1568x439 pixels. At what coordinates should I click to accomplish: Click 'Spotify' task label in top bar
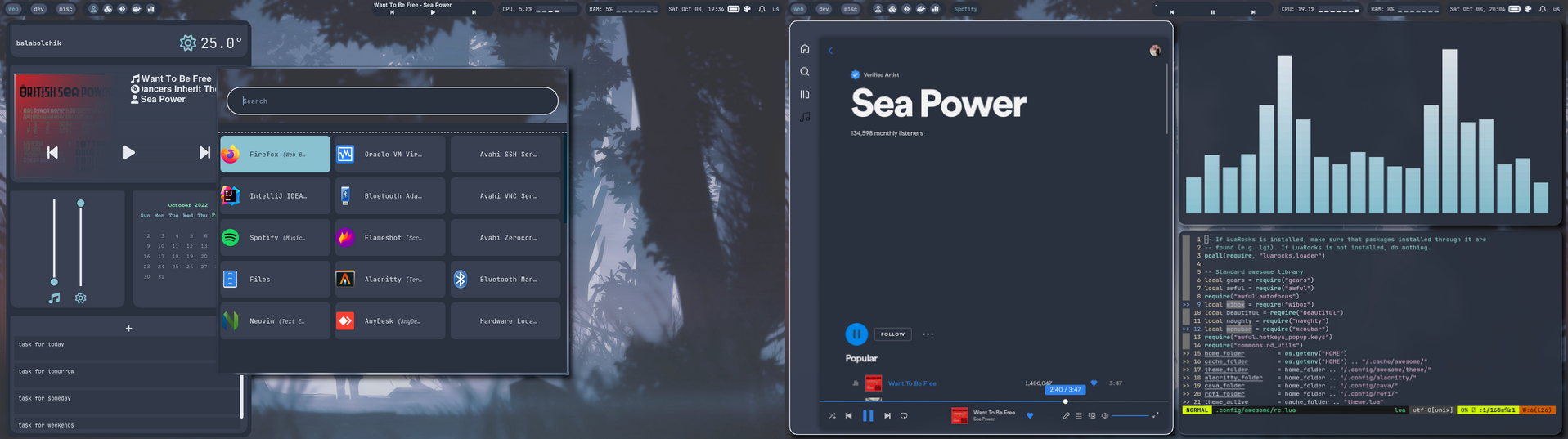tap(965, 9)
